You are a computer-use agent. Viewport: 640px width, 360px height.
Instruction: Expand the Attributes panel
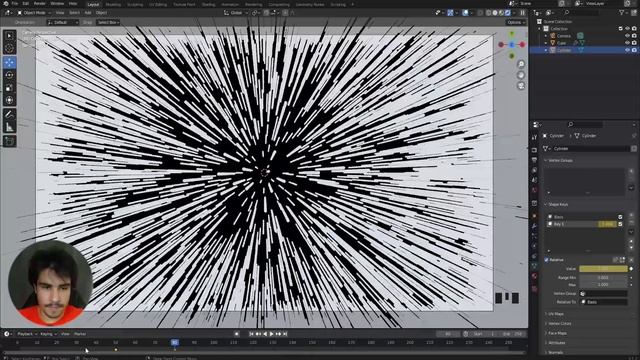(556, 343)
